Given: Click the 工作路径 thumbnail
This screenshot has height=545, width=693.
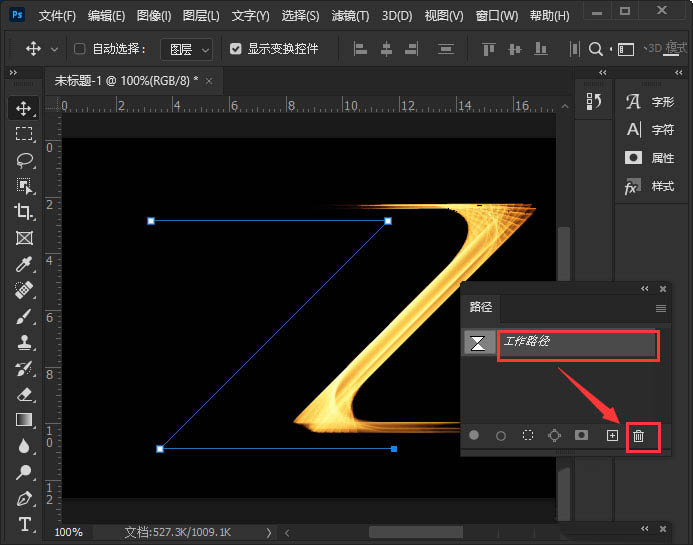Looking at the screenshot, I should 478,343.
